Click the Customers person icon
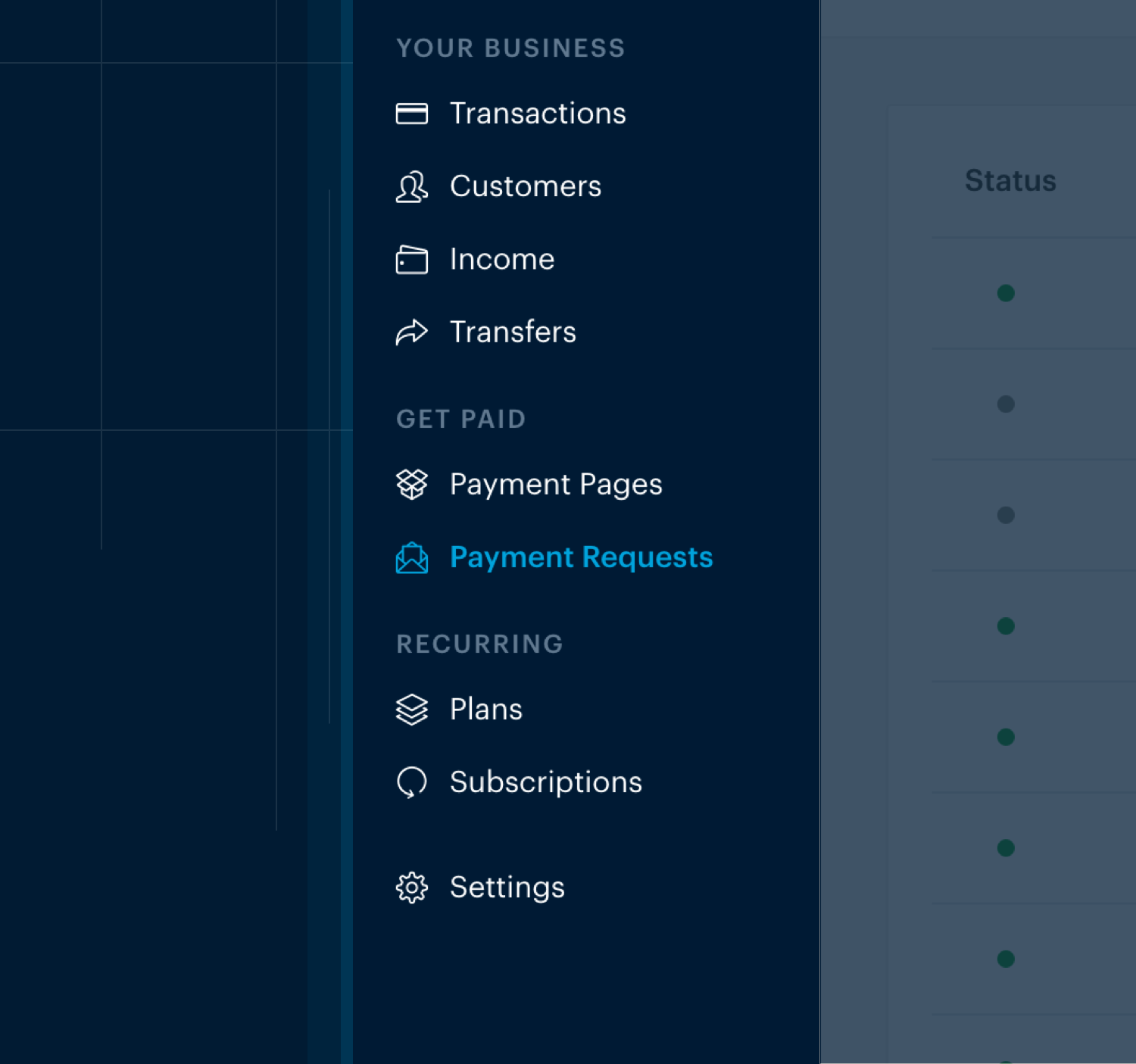 click(410, 187)
